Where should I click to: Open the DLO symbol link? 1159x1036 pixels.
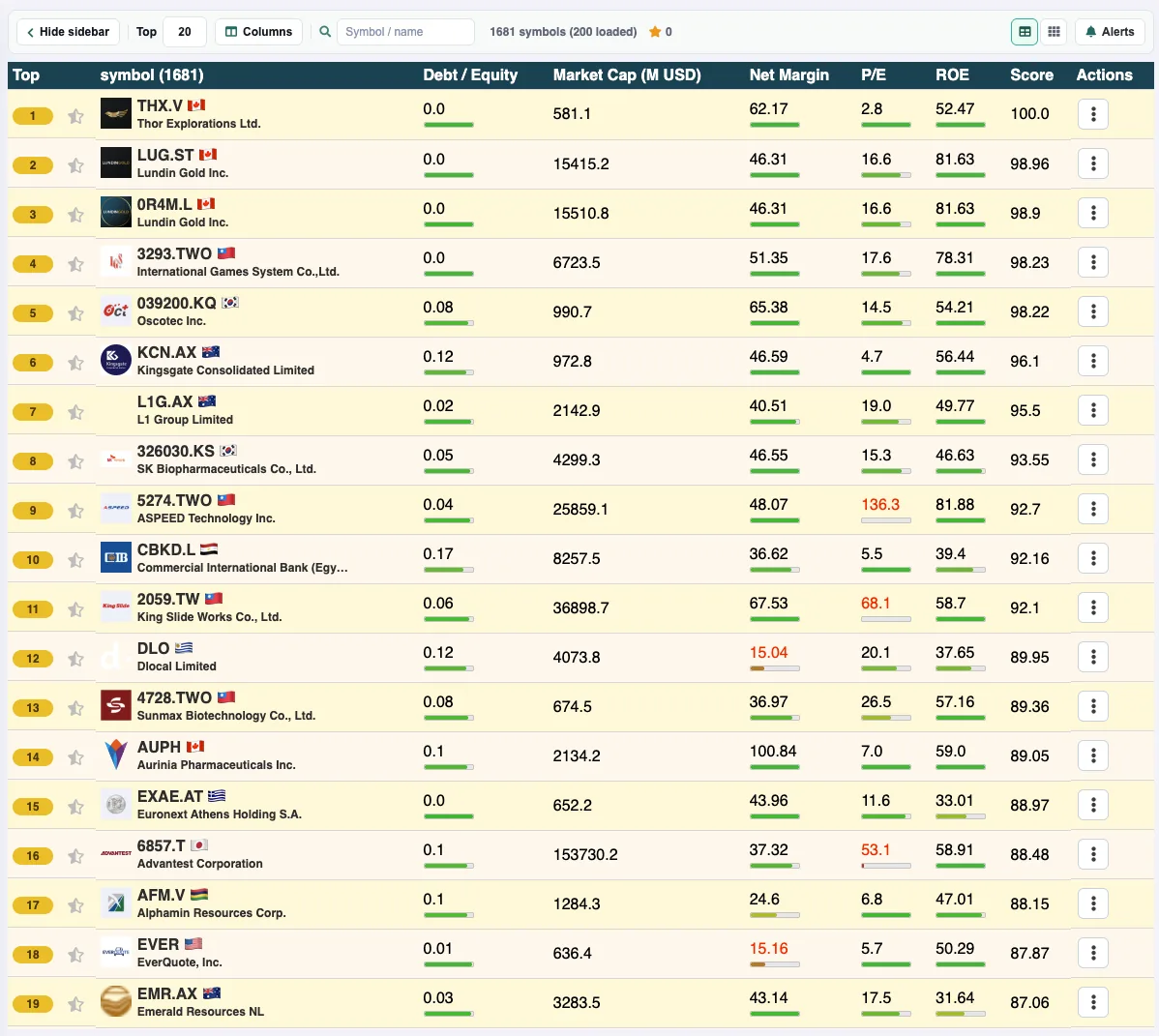click(x=153, y=649)
